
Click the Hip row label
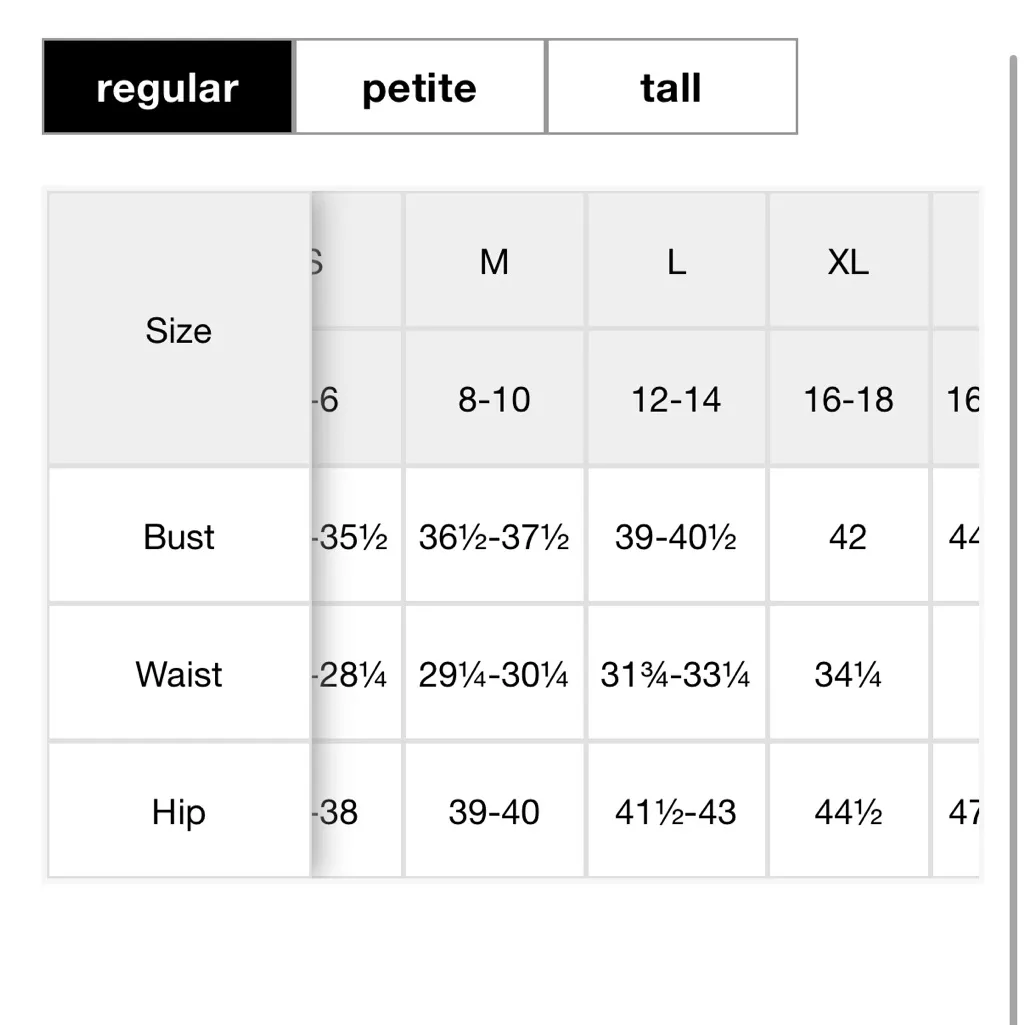(x=178, y=812)
